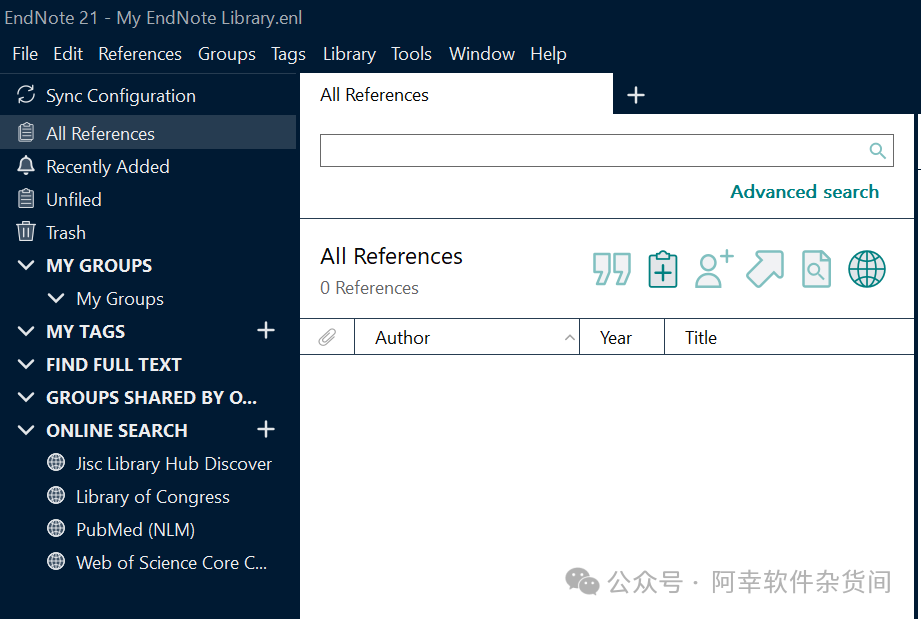Click the MY TAGS heading text
Image resolution: width=921 pixels, height=619 pixels.
85,331
